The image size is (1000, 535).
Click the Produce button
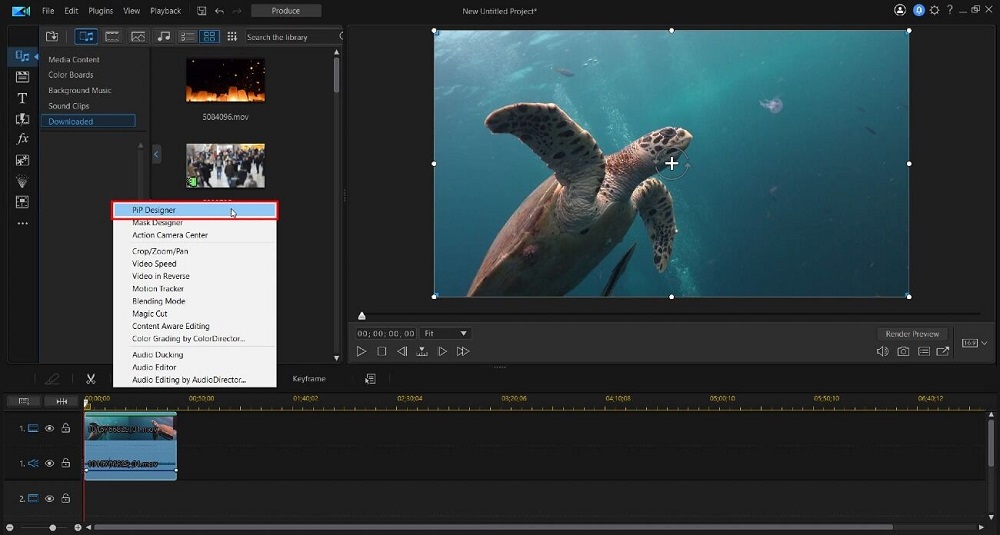286,11
